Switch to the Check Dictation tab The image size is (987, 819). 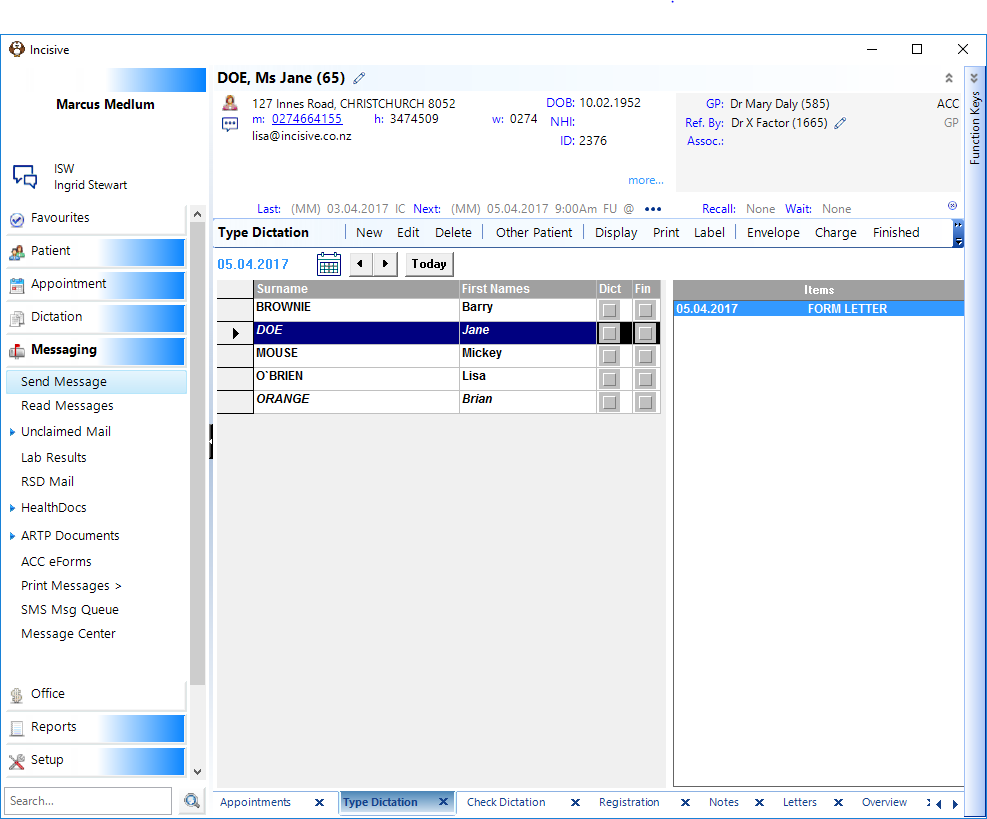(x=506, y=802)
